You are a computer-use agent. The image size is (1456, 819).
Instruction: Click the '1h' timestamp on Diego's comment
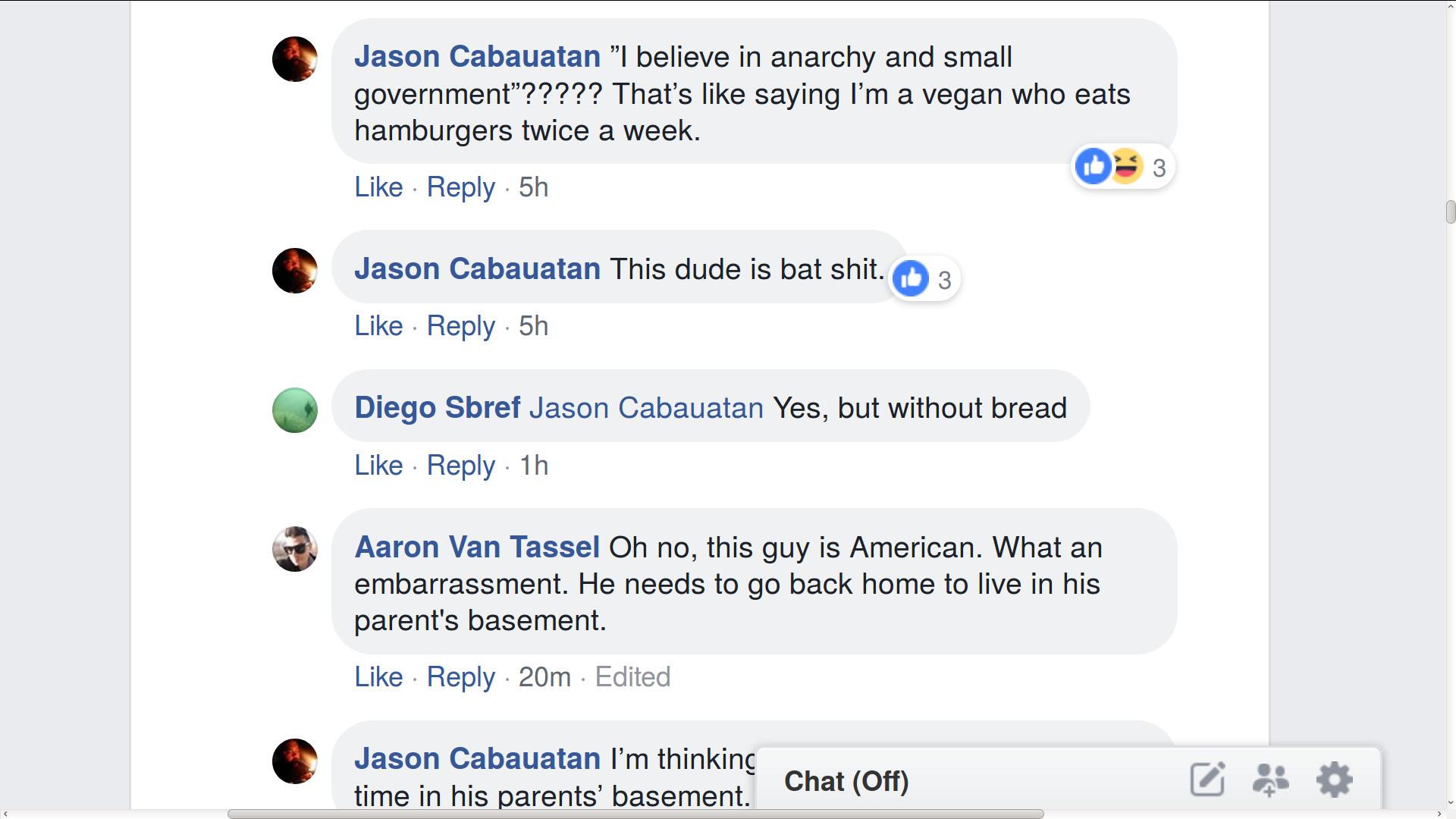pyautogui.click(x=534, y=466)
